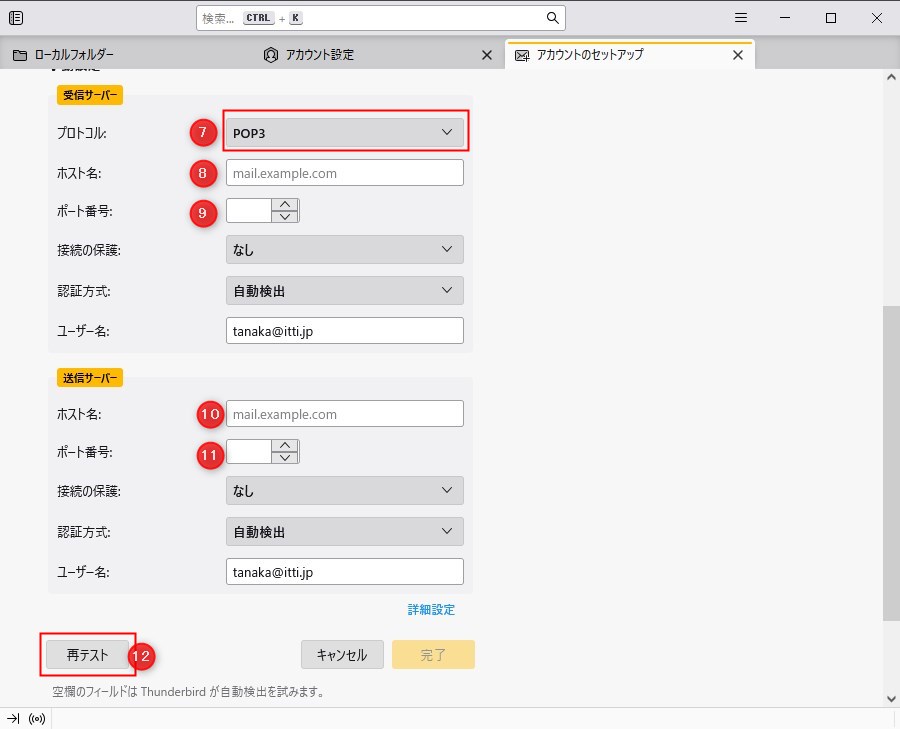The image size is (900, 729).
Task: Click scrollbar down arrow
Action: click(891, 699)
